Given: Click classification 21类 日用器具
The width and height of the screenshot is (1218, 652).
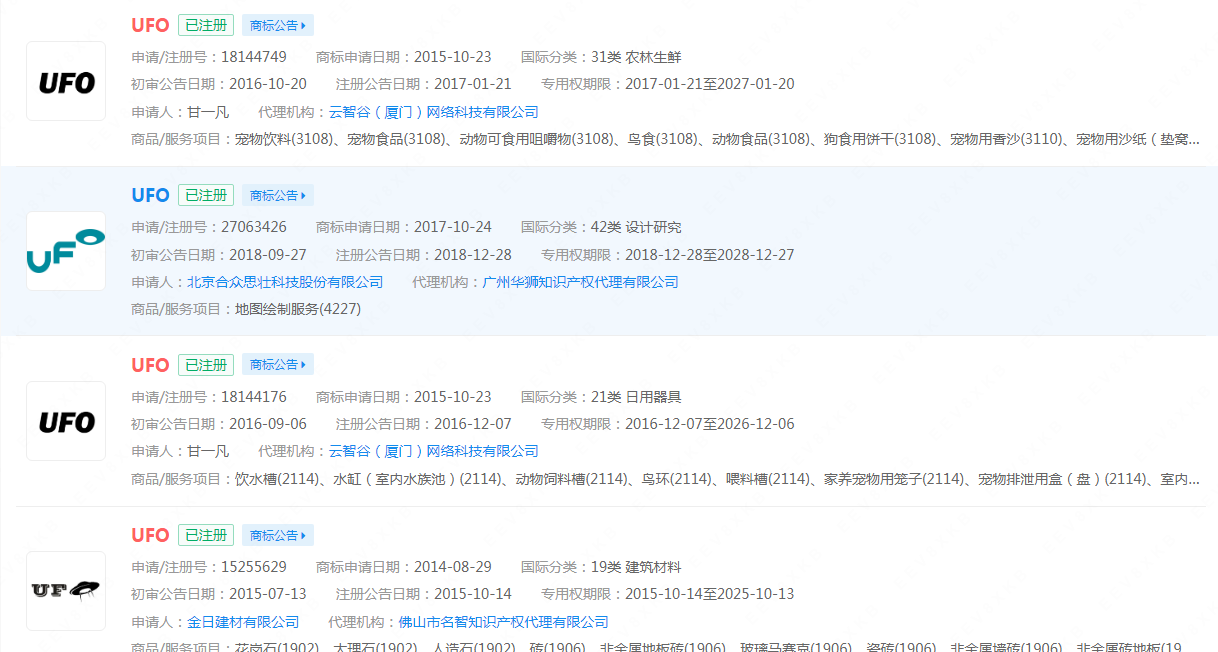Looking at the screenshot, I should coord(636,397).
